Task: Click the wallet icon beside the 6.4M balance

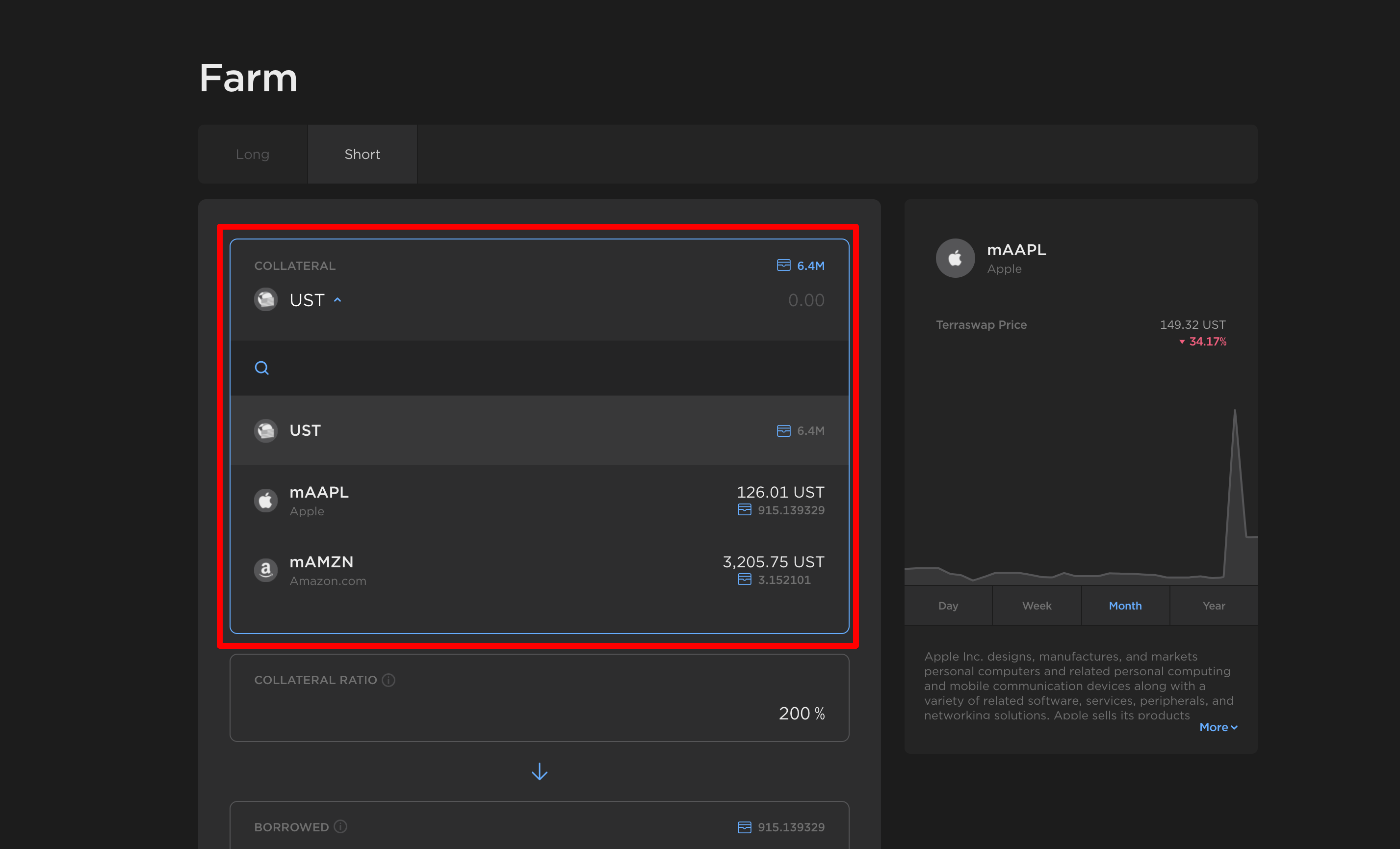Action: (783, 265)
